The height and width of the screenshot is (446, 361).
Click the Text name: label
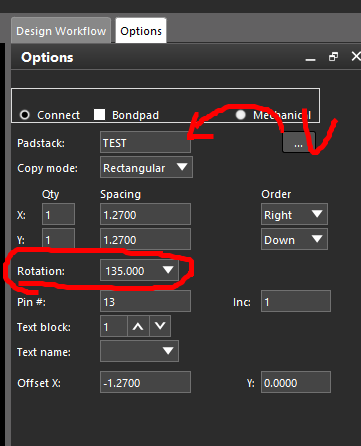click(x=44, y=352)
